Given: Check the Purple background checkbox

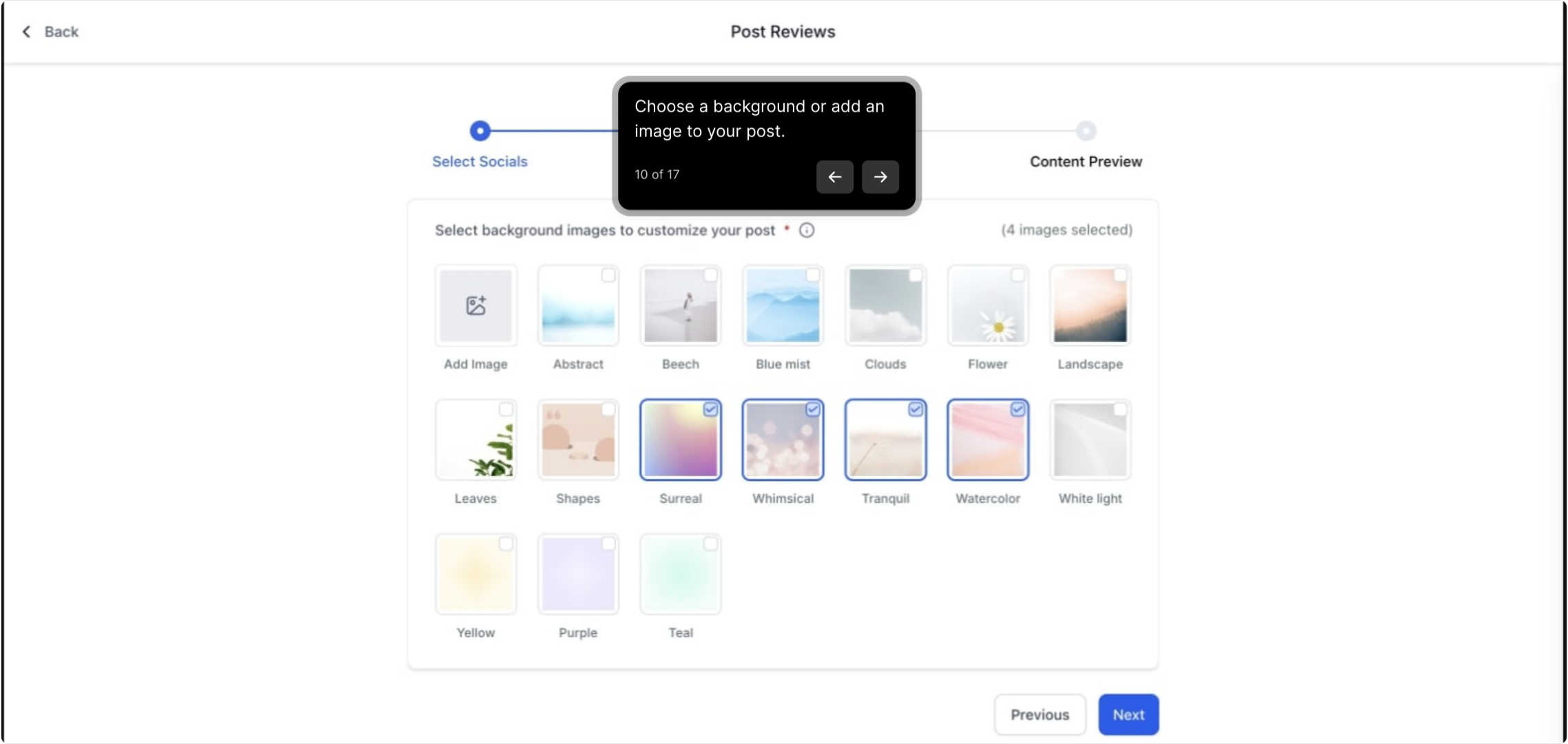Looking at the screenshot, I should pos(608,544).
